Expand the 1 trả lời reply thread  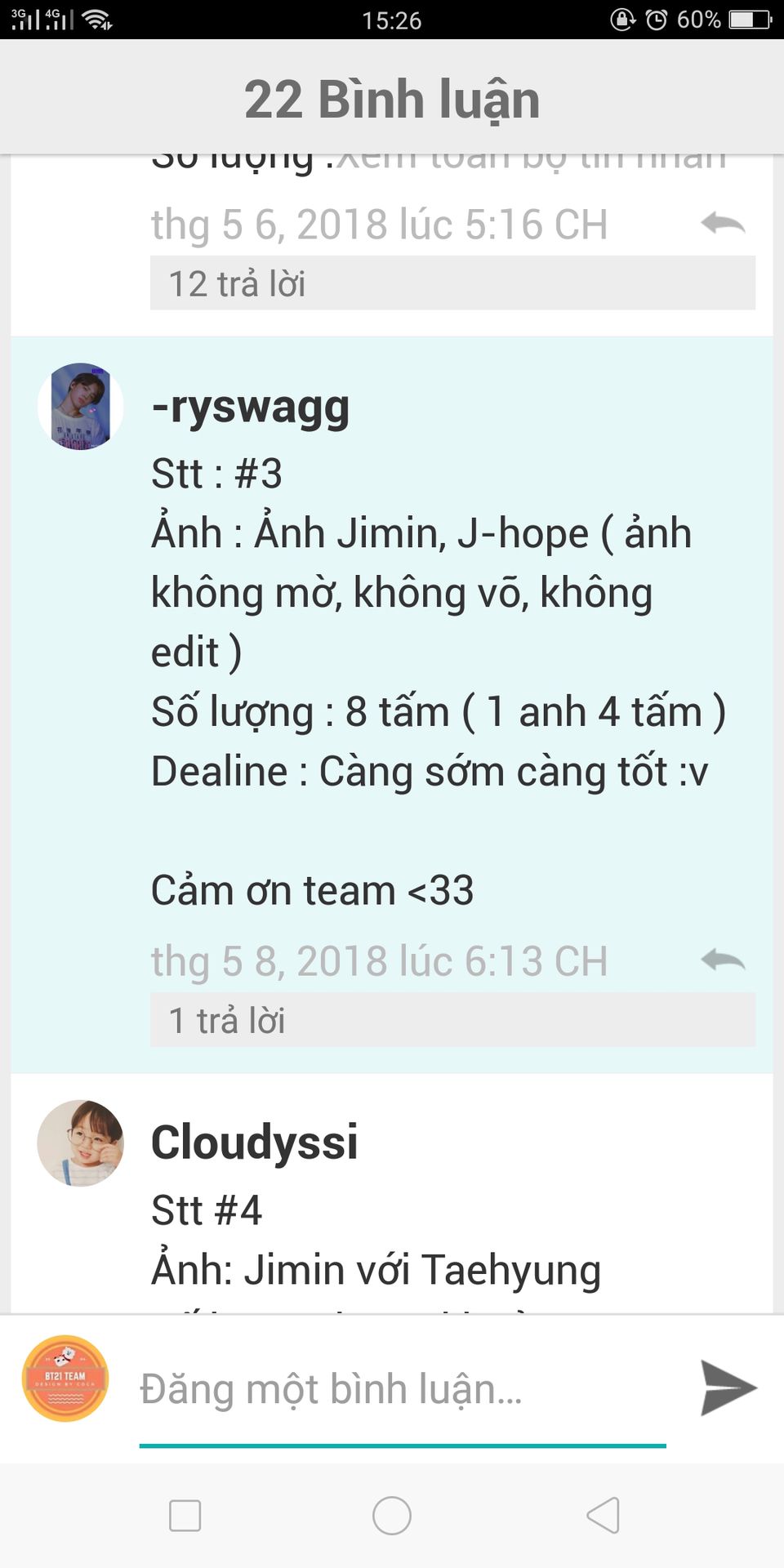coord(452,1020)
